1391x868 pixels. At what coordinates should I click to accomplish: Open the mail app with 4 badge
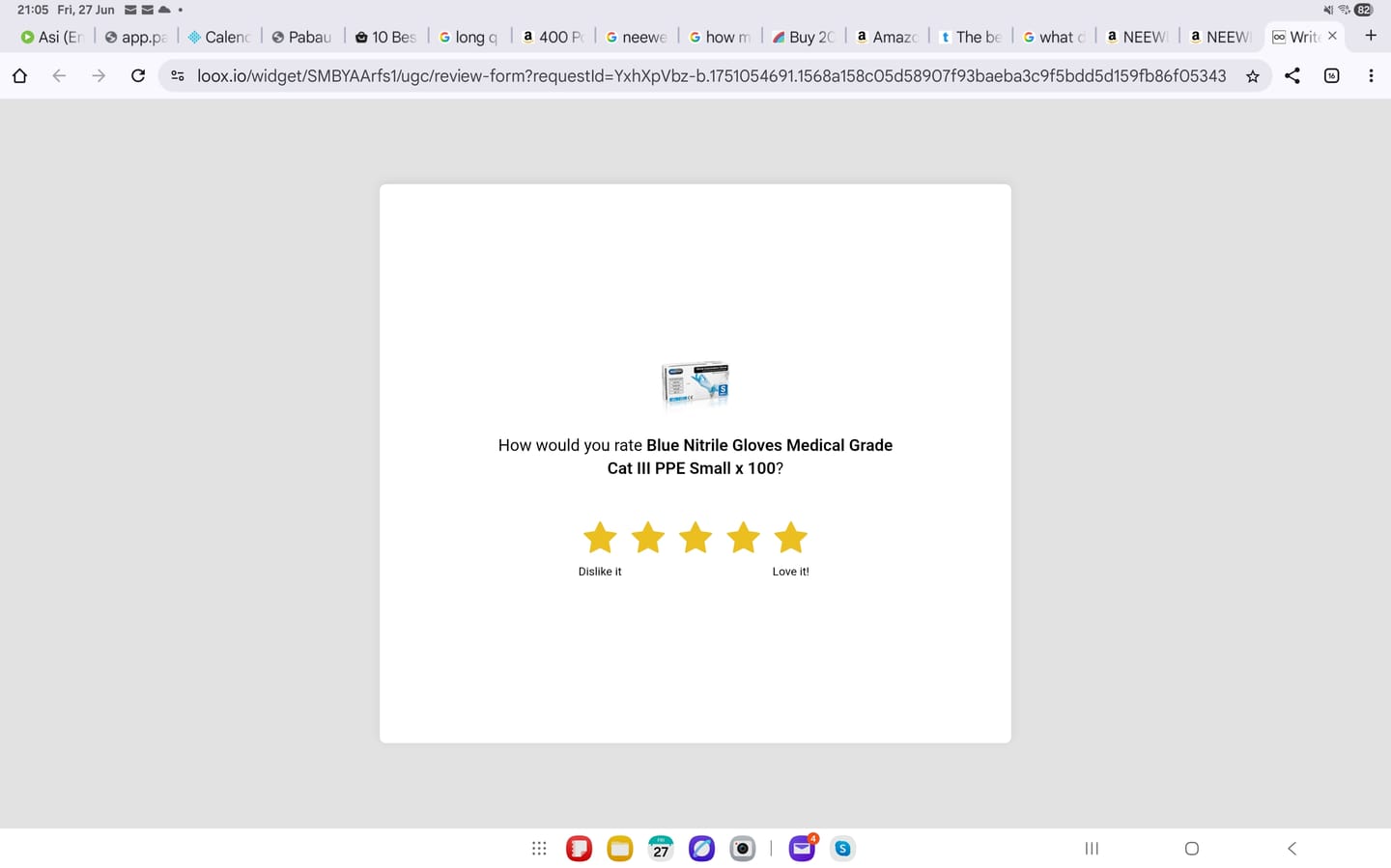click(x=803, y=848)
